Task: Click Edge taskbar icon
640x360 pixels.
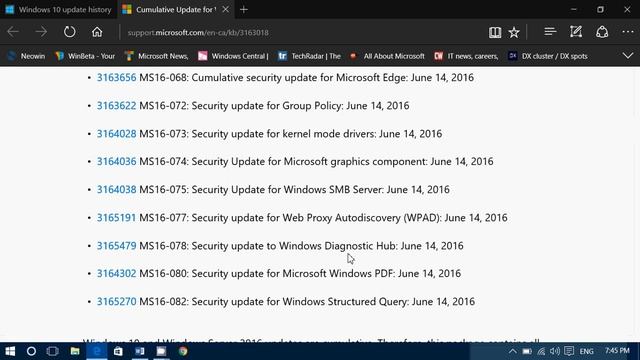Action: [x=97, y=351]
